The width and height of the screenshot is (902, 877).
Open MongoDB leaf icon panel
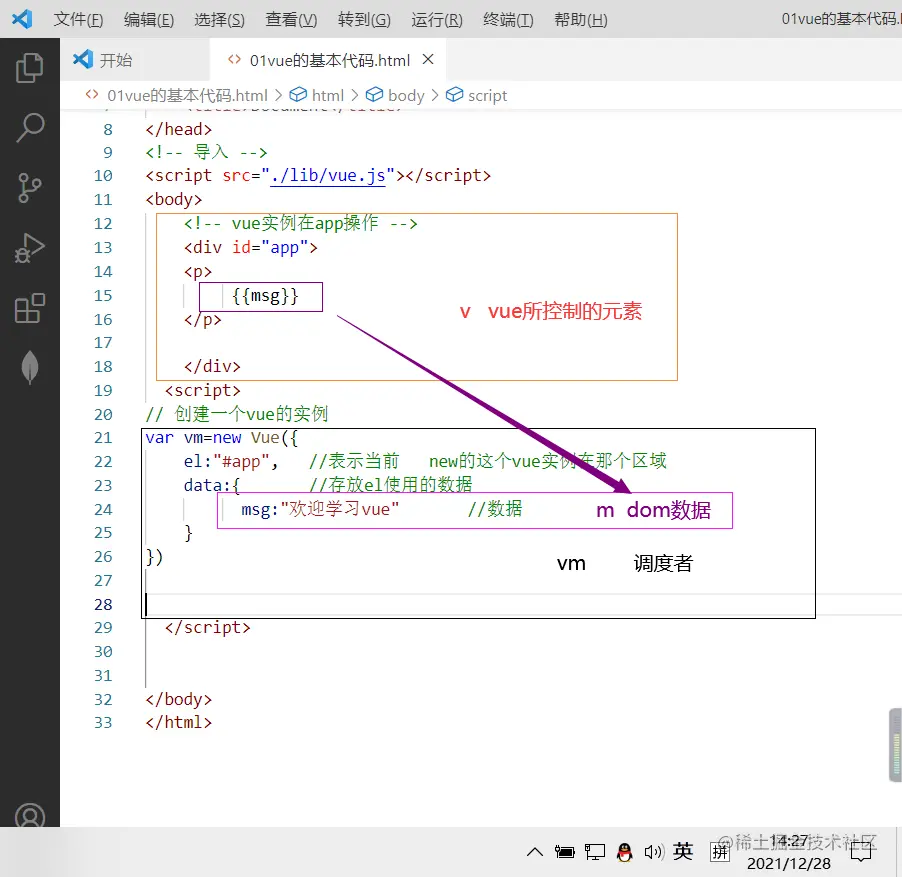click(29, 366)
